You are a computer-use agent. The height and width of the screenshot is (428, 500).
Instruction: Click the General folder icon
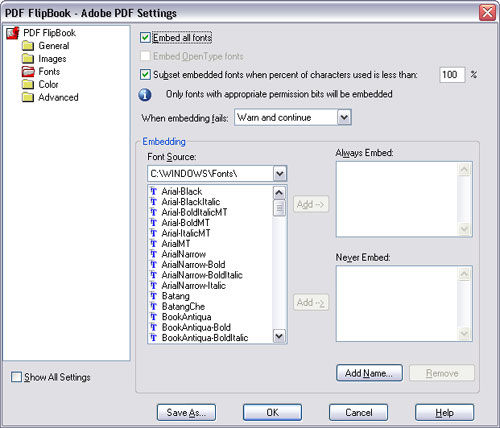(x=28, y=46)
